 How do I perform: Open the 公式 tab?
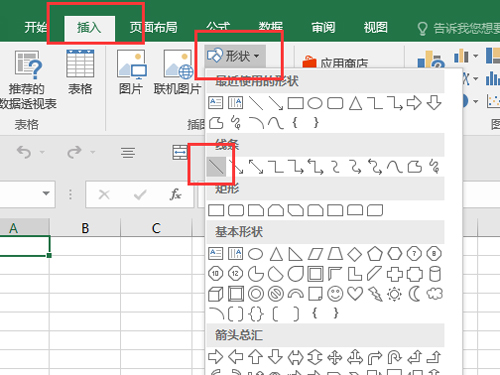(218, 27)
